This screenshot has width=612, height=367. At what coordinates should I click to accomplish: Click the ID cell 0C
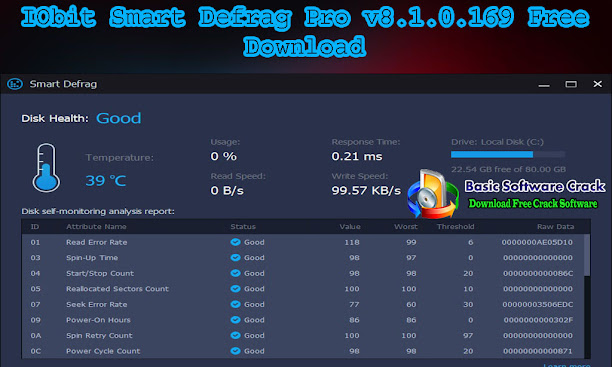click(x=36, y=351)
